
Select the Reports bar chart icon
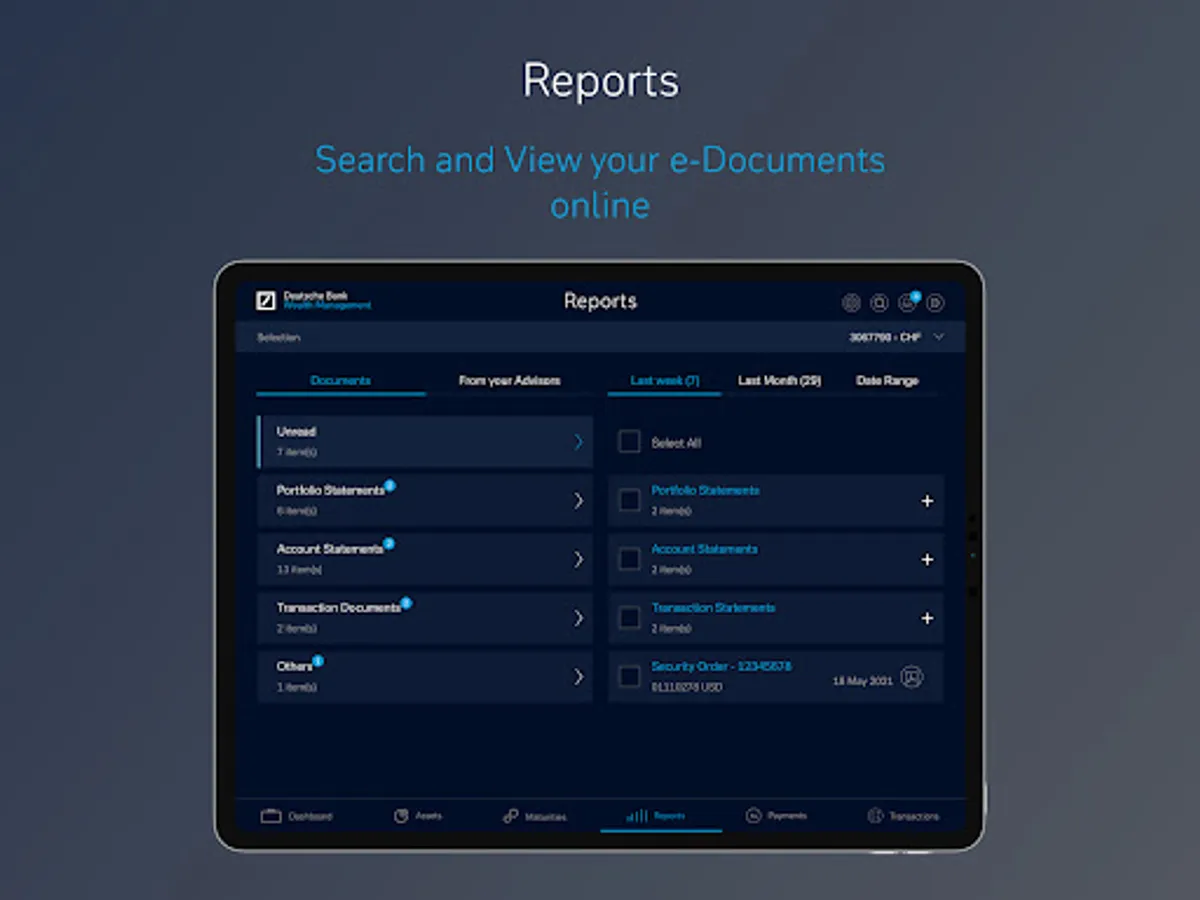pyautogui.click(x=637, y=816)
